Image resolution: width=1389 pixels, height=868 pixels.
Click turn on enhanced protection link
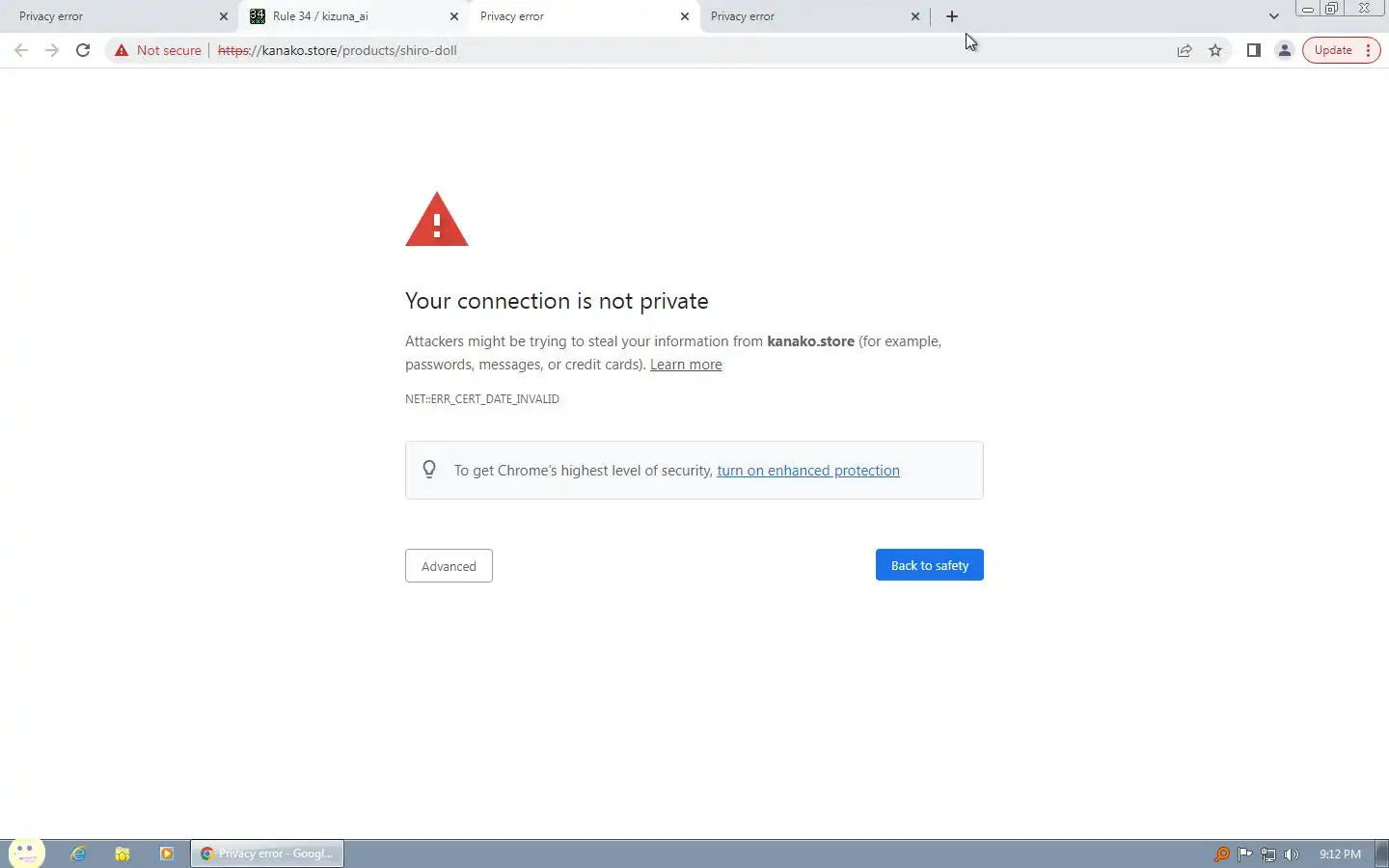(x=808, y=471)
